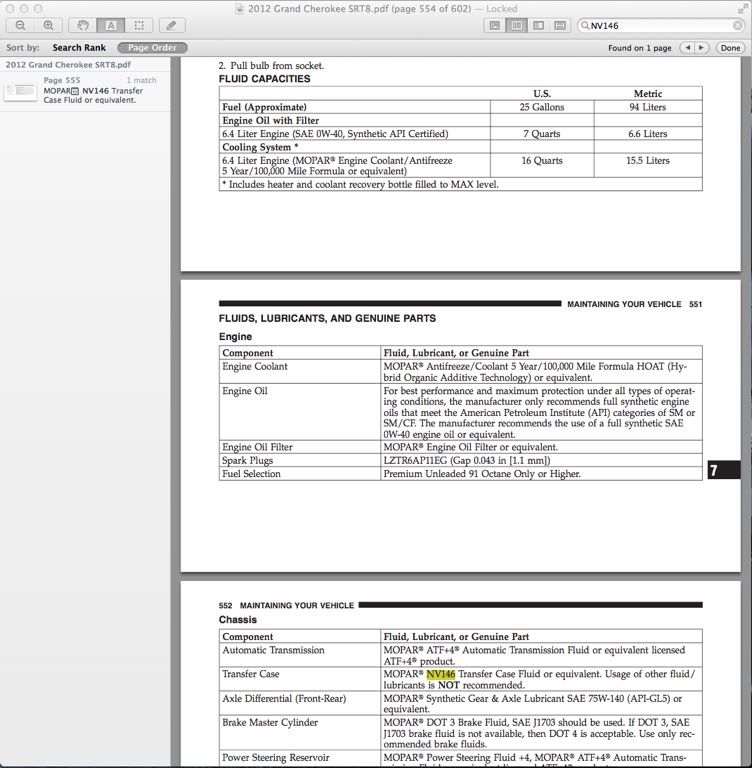The width and height of the screenshot is (752, 768).
Task: Click the highlighted NV146 match in document
Action: click(440, 674)
